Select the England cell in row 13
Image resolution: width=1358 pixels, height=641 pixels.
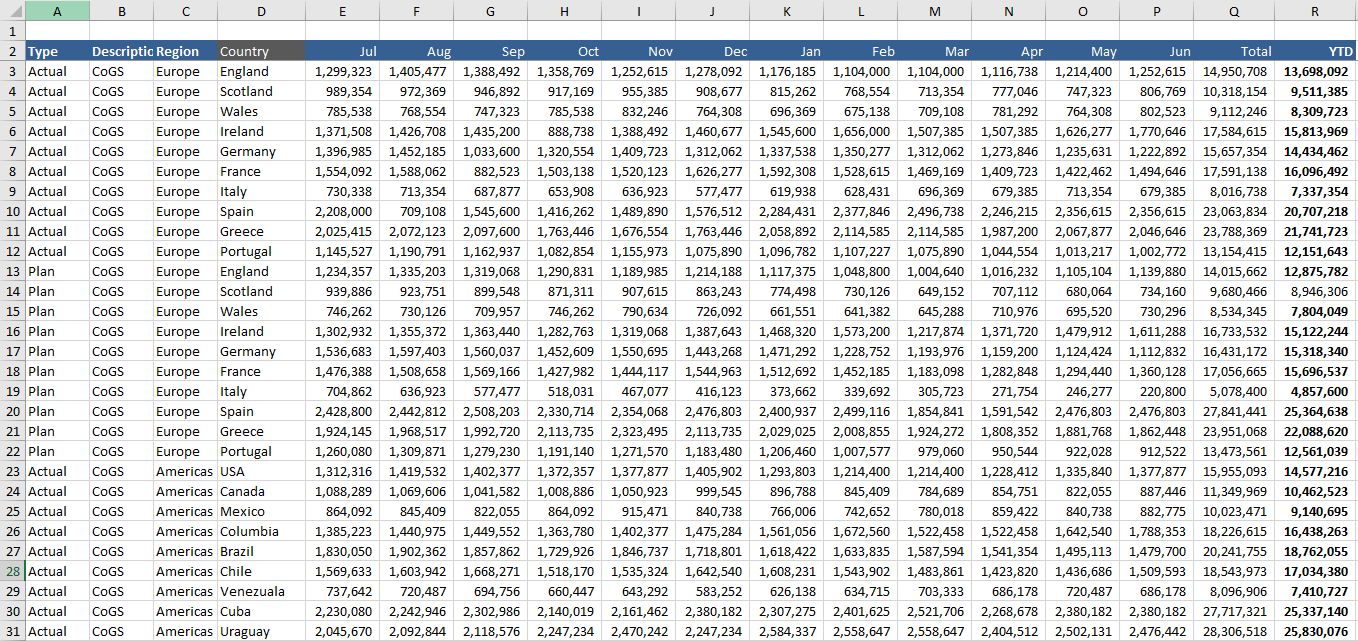[x=261, y=271]
